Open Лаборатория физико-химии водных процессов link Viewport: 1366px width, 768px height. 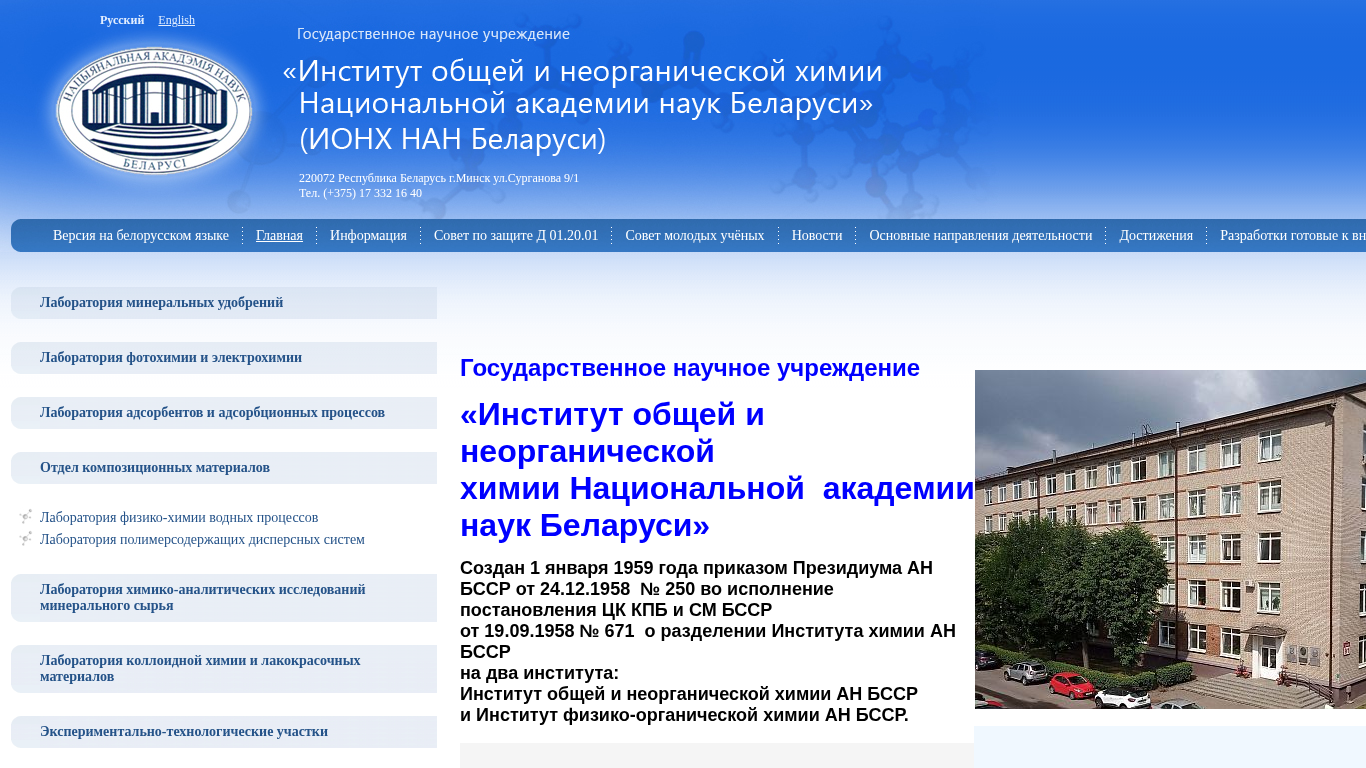pyautogui.click(x=179, y=518)
